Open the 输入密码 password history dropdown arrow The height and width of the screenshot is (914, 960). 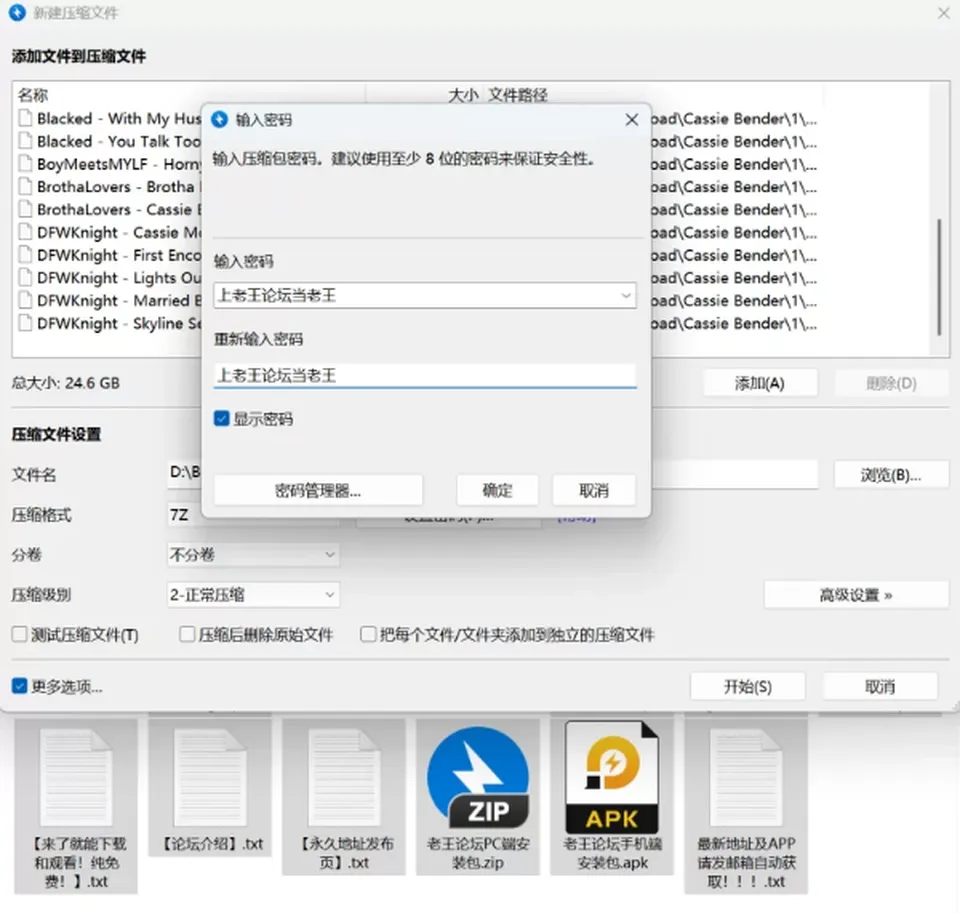pos(626,296)
